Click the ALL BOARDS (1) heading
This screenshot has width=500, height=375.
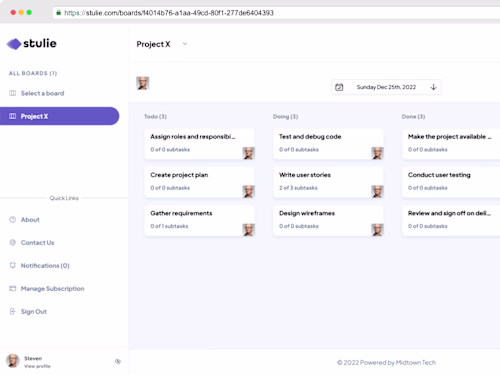[33, 73]
